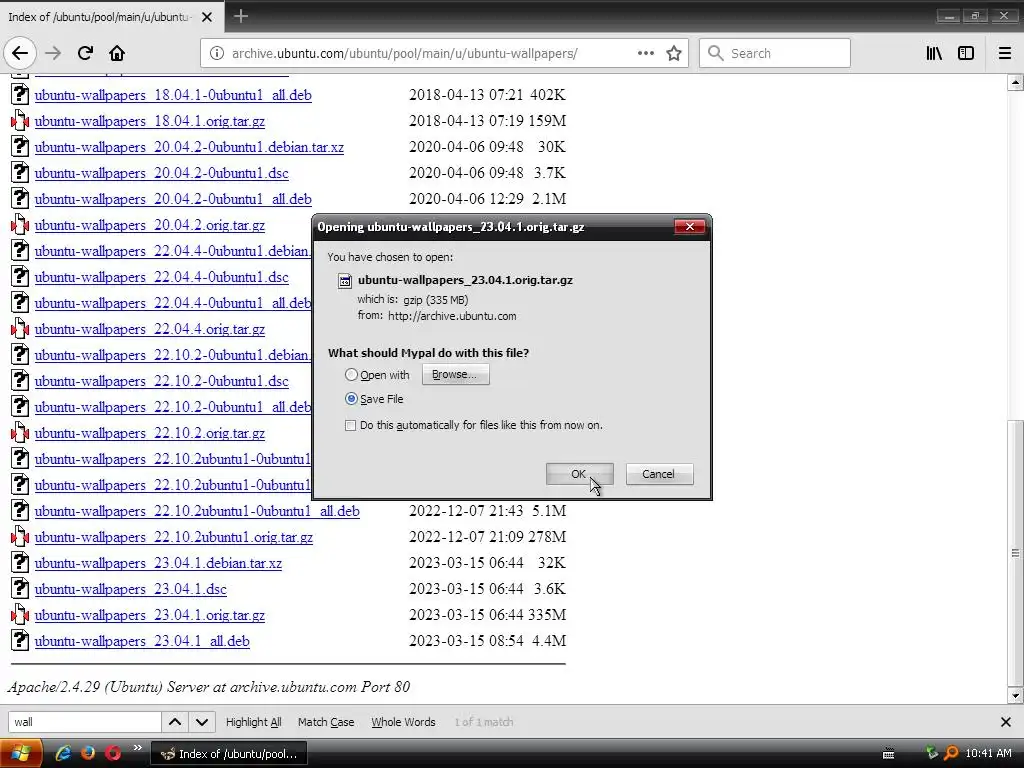Viewport: 1024px width, 768px height.
Task: Jump to previous find match
Action: coord(175,722)
